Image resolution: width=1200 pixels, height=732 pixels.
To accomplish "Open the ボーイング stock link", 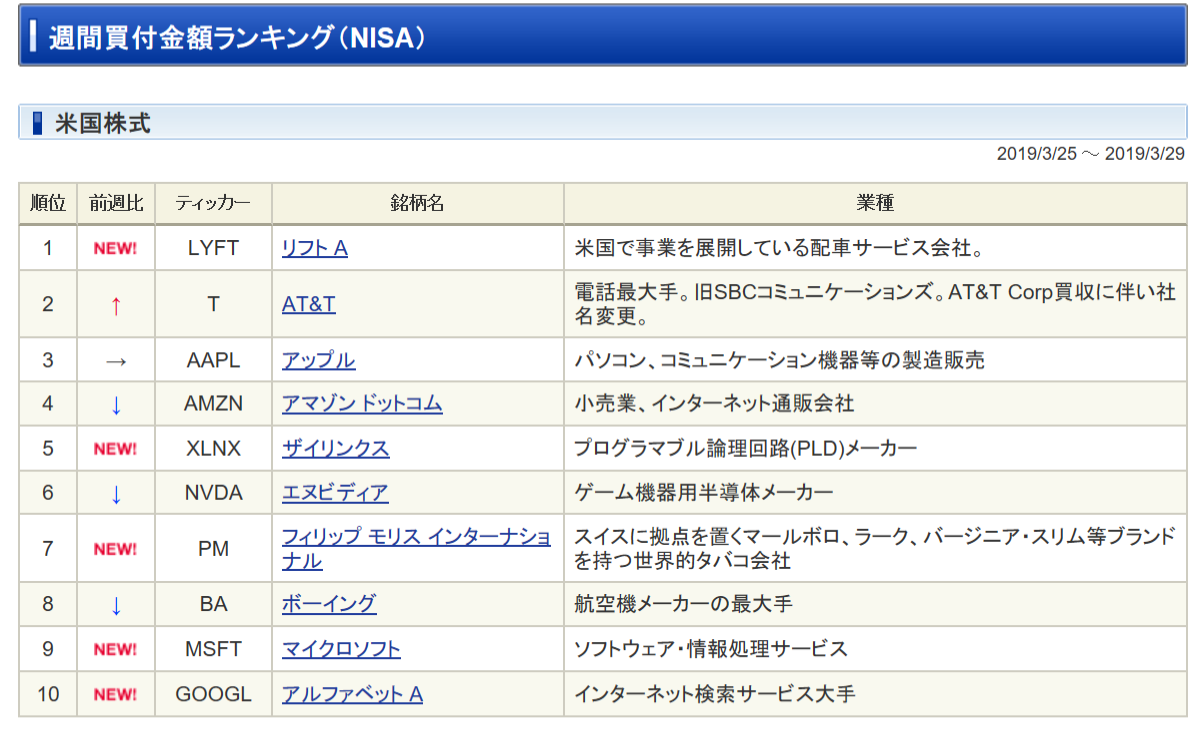I will (328, 604).
